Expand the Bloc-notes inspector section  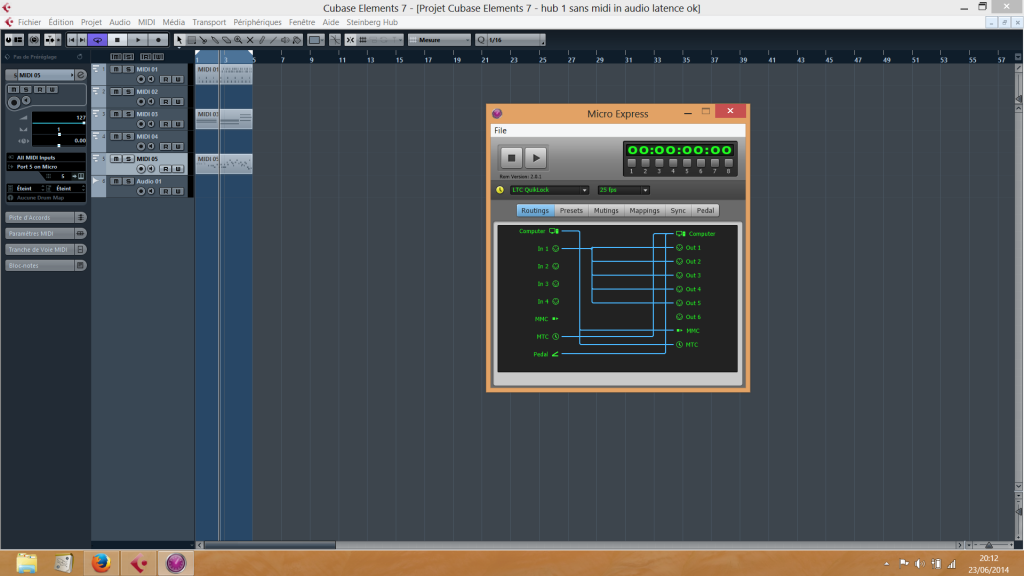coord(46,265)
